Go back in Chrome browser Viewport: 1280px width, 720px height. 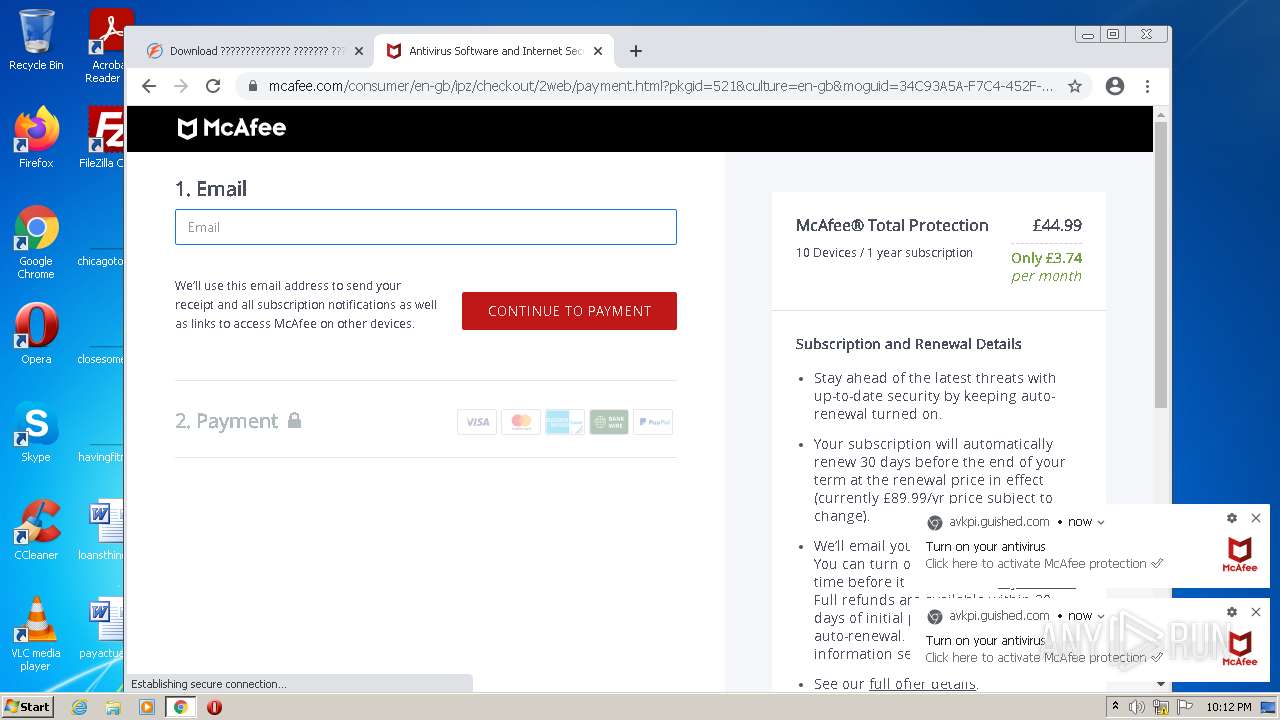click(149, 86)
